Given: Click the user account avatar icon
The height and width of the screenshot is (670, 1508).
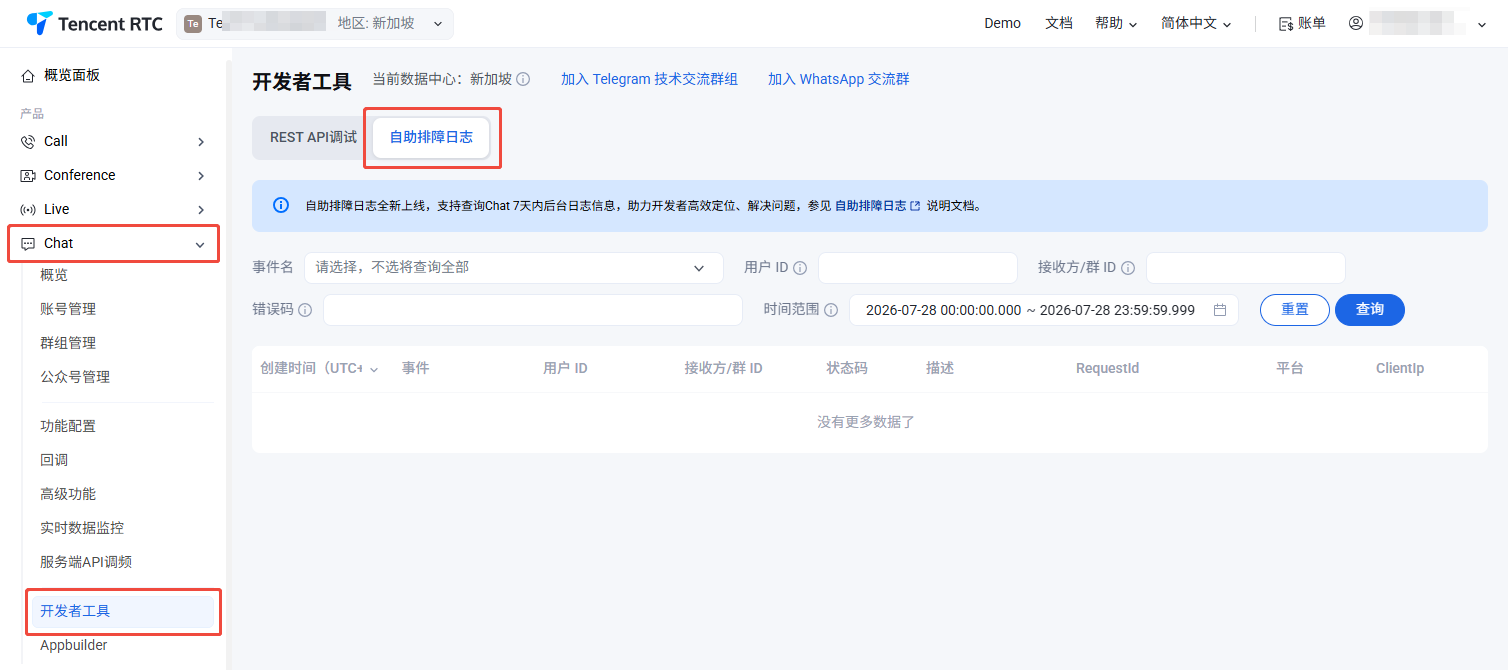Looking at the screenshot, I should click(1356, 23).
